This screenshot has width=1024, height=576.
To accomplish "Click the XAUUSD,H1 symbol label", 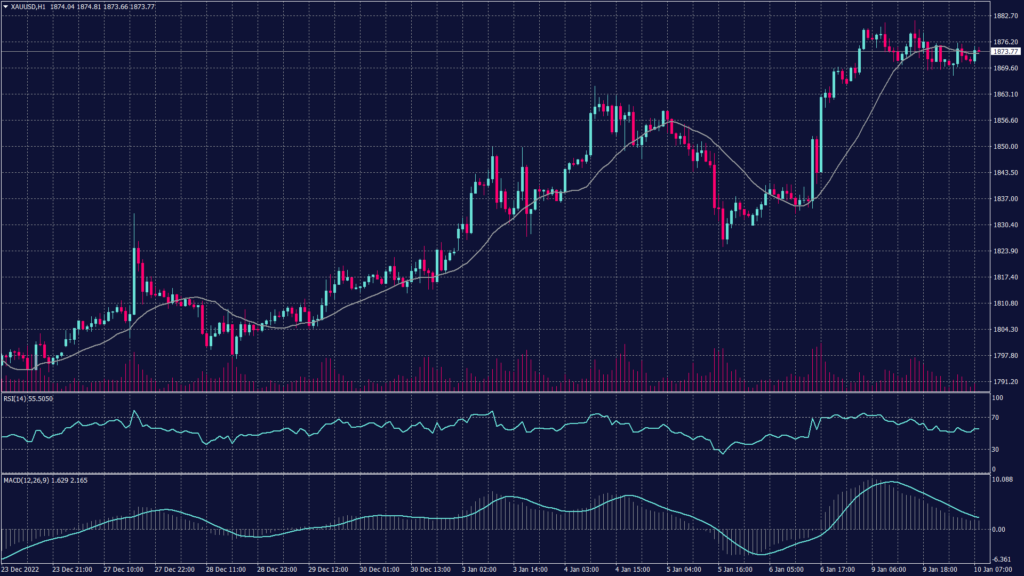I will pos(28,6).
